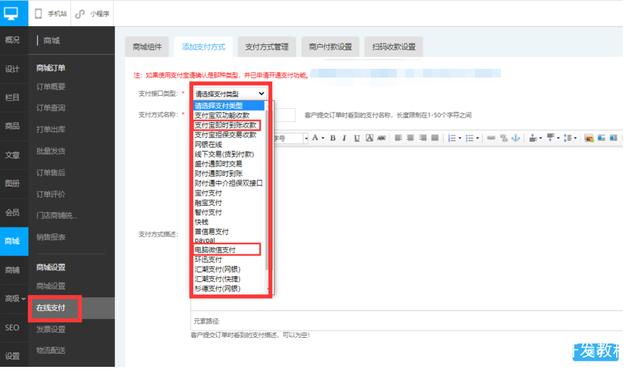Open the mobile version phone icon
640x369 pixels.
point(38,14)
